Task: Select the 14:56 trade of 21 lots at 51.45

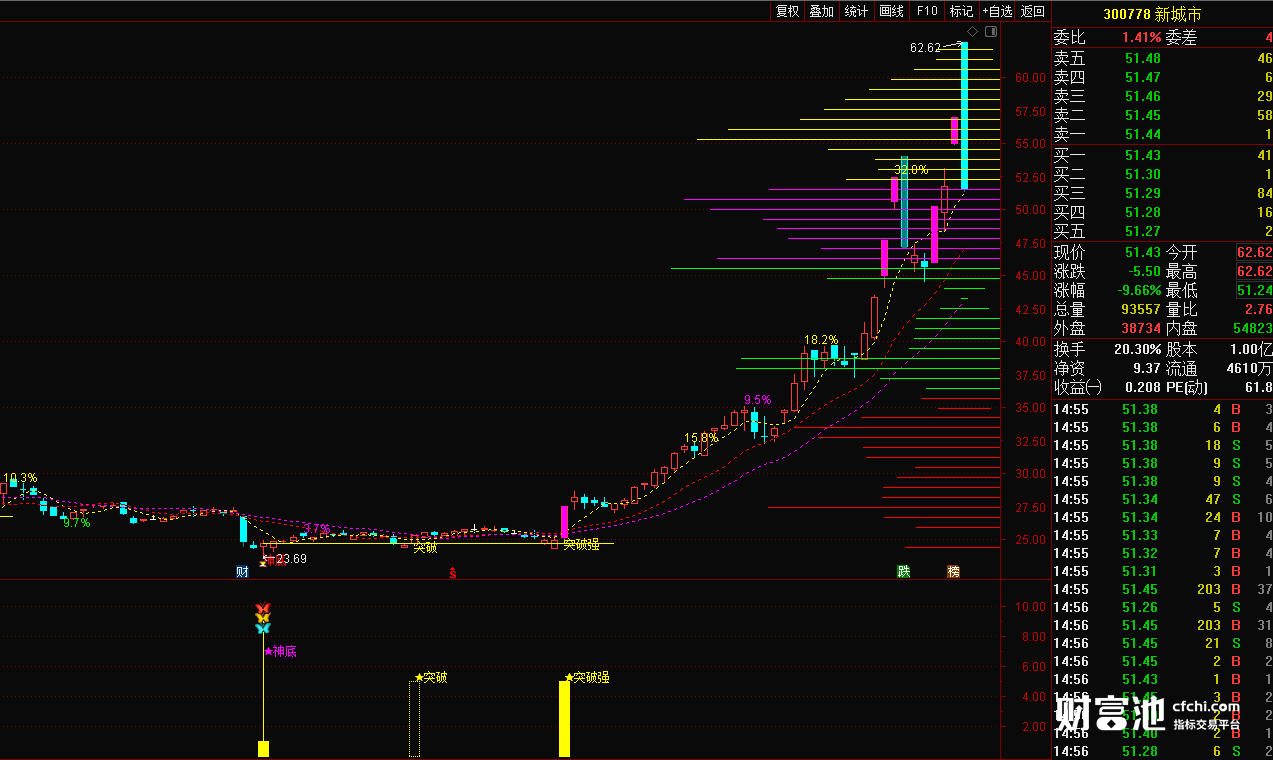Action: click(1162, 643)
